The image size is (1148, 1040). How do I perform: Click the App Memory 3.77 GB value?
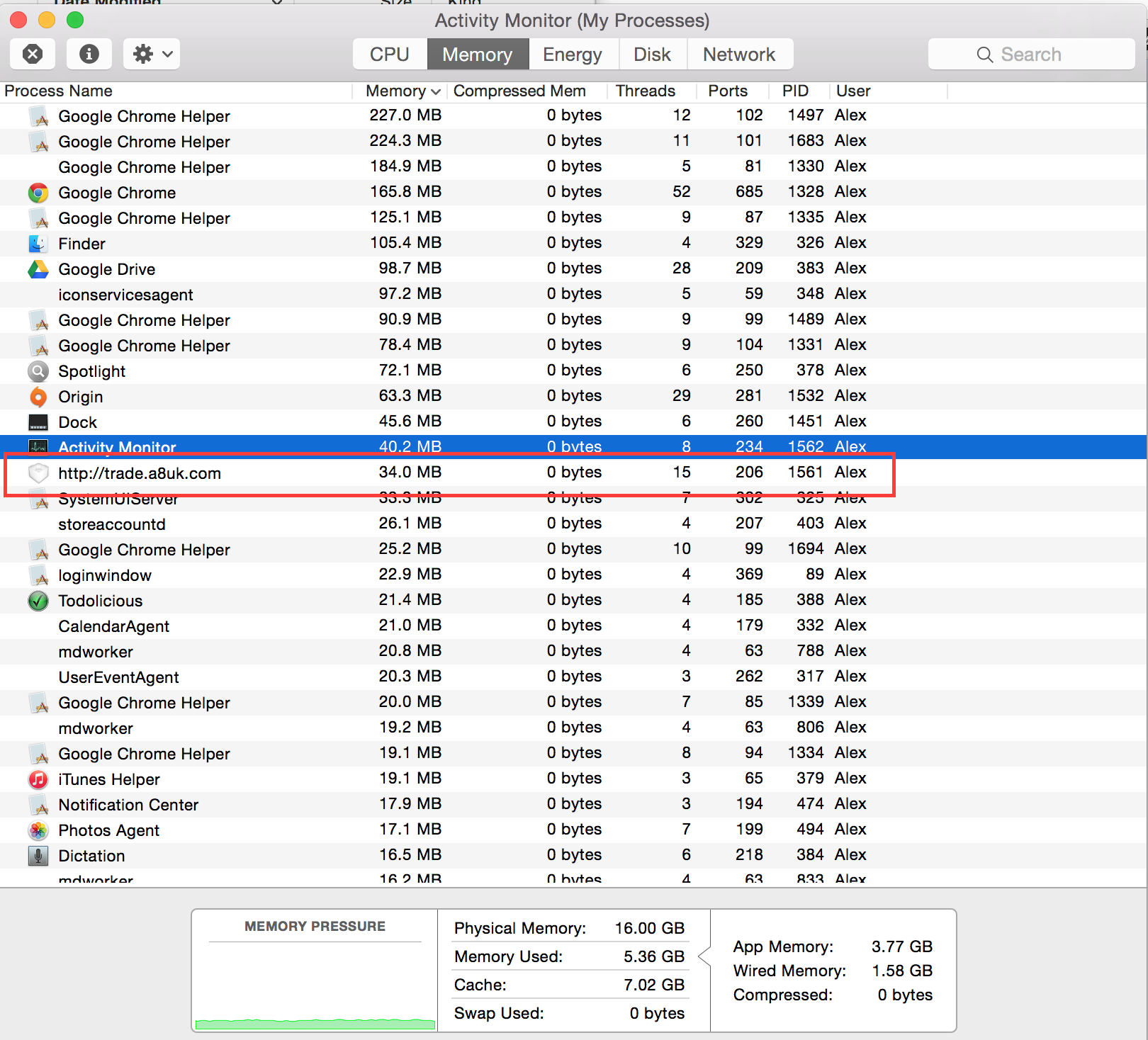[x=901, y=946]
